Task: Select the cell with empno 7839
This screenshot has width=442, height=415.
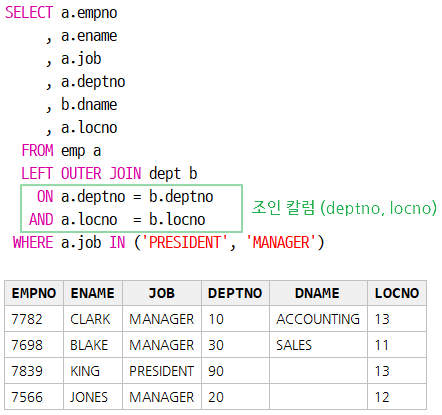Action: (x=34, y=371)
